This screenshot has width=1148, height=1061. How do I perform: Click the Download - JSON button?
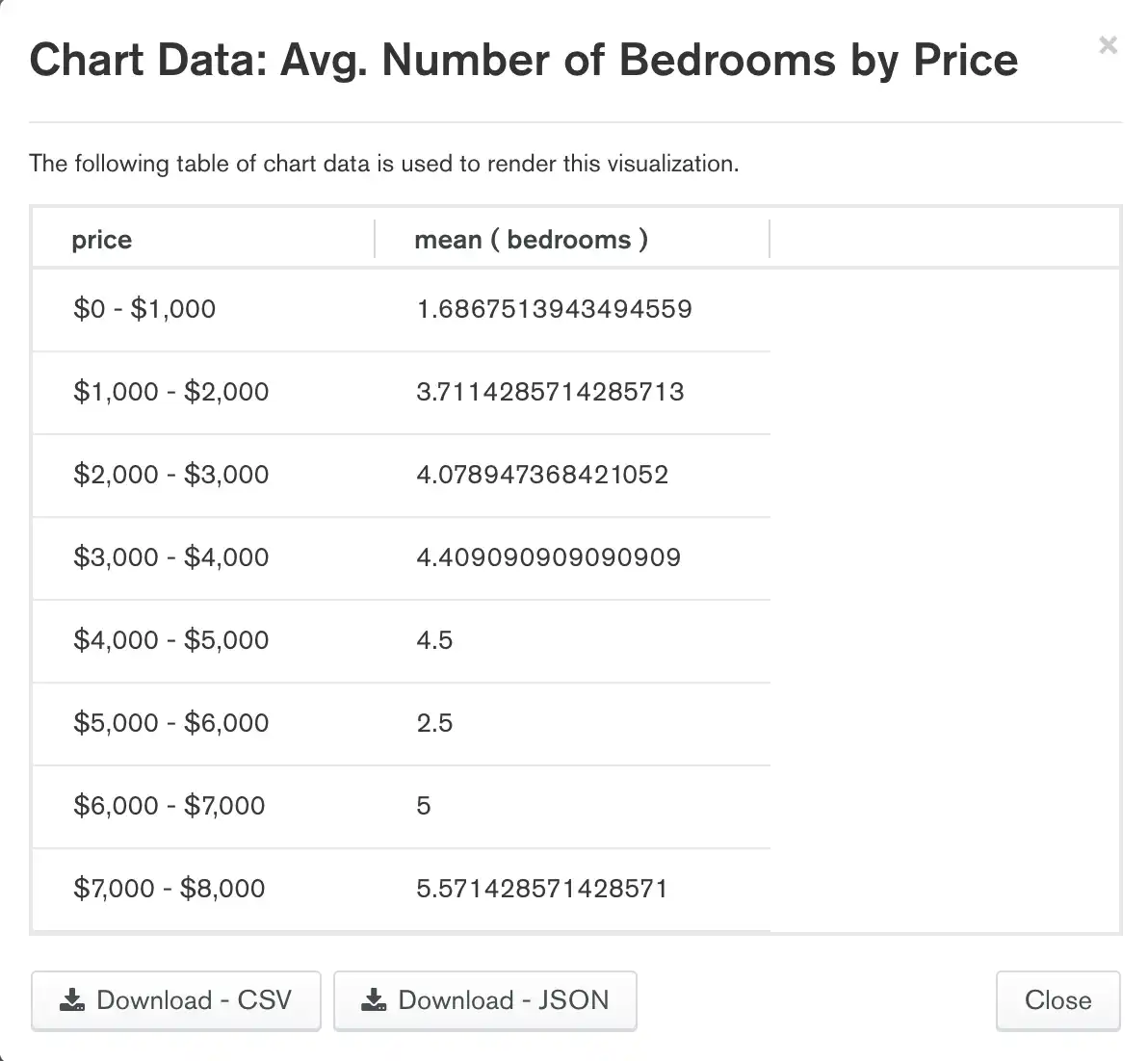pos(485,1000)
